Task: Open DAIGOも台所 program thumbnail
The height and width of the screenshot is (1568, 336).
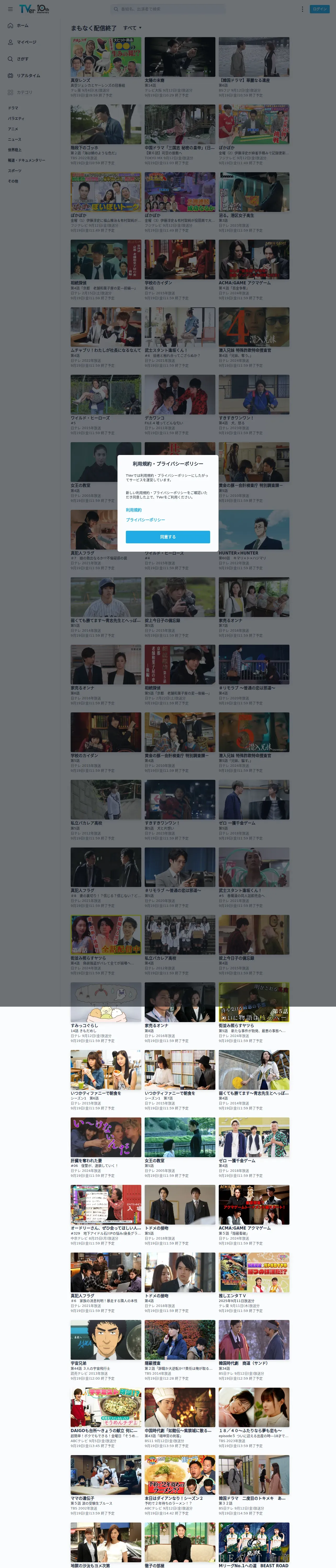Action: tap(105, 1408)
